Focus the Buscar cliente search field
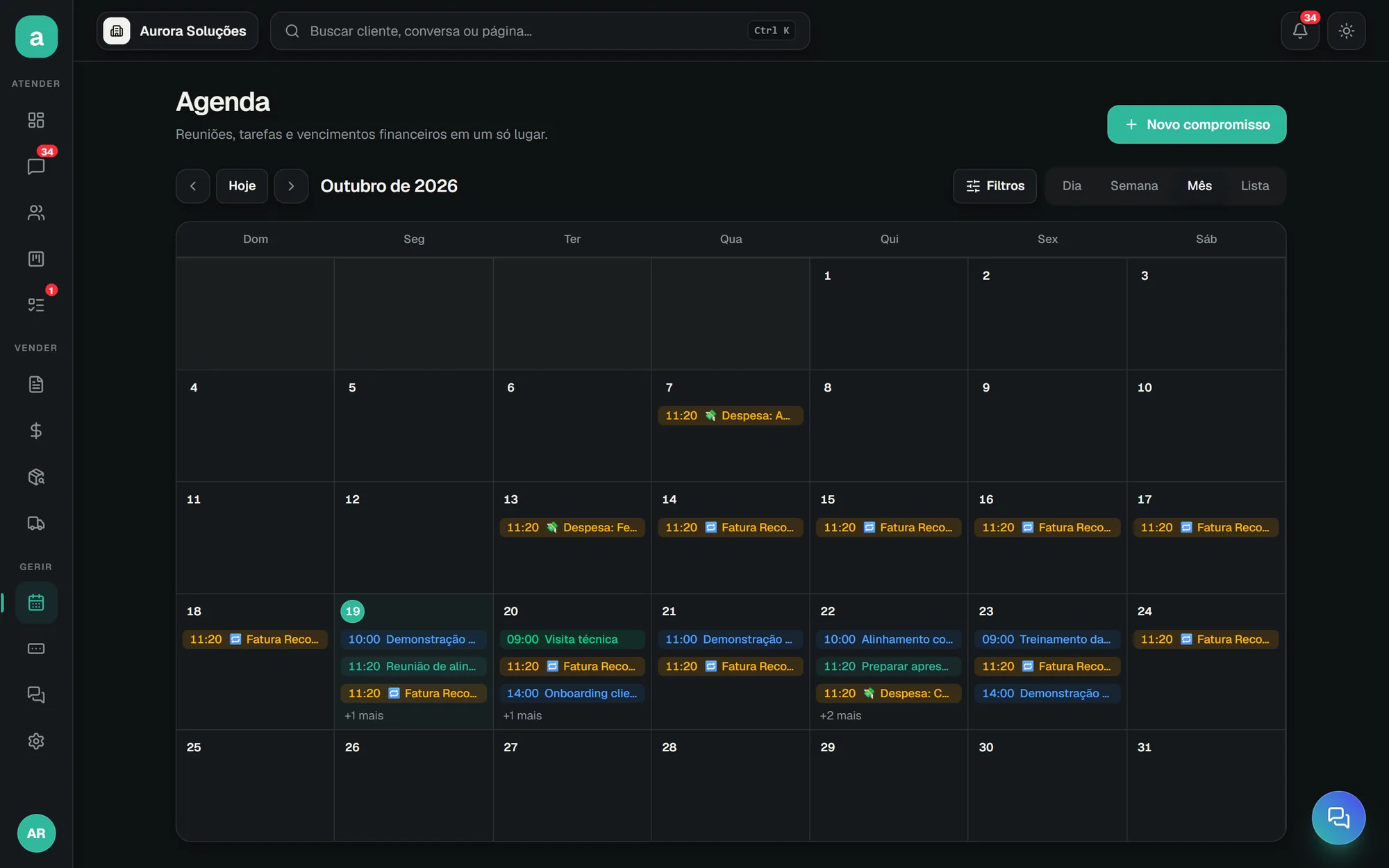Viewport: 1389px width, 868px height. pyautogui.click(x=540, y=31)
